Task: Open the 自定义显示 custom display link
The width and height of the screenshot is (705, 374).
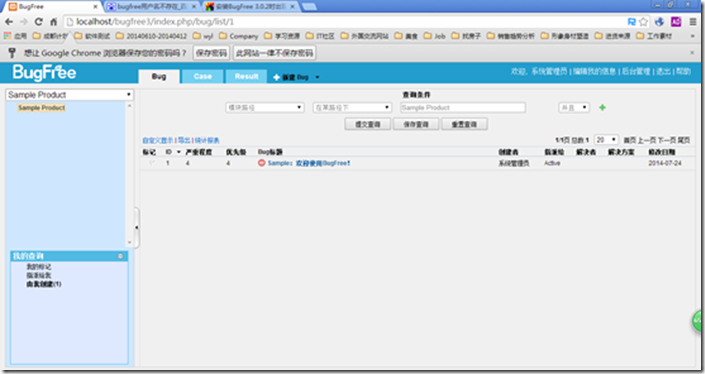Action: tap(158, 140)
